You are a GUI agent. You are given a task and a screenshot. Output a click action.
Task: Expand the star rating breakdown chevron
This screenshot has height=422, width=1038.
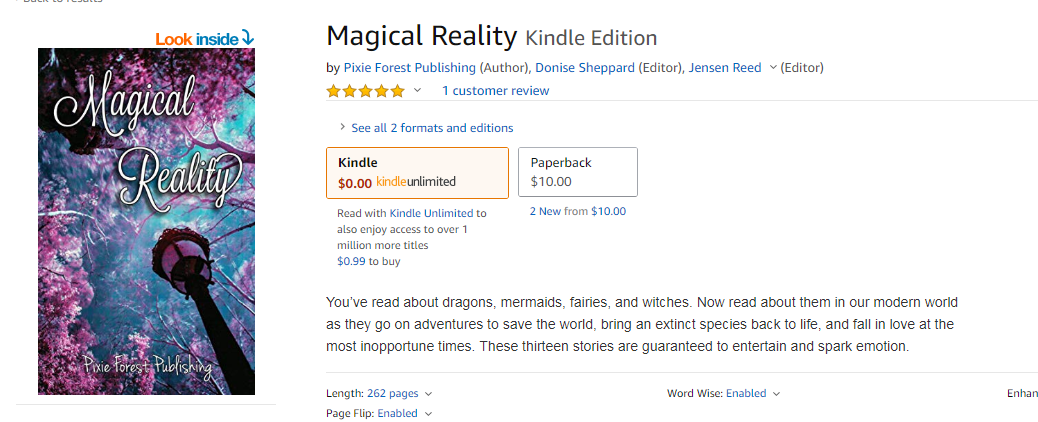[x=417, y=91]
